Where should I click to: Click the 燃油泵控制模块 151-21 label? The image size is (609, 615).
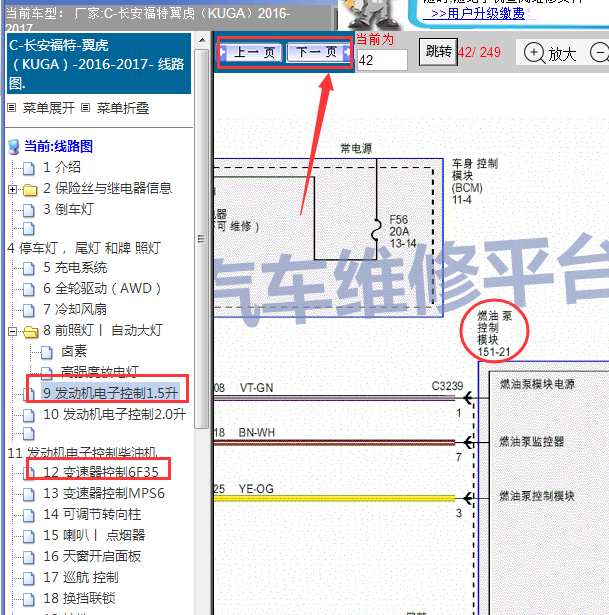[494, 333]
